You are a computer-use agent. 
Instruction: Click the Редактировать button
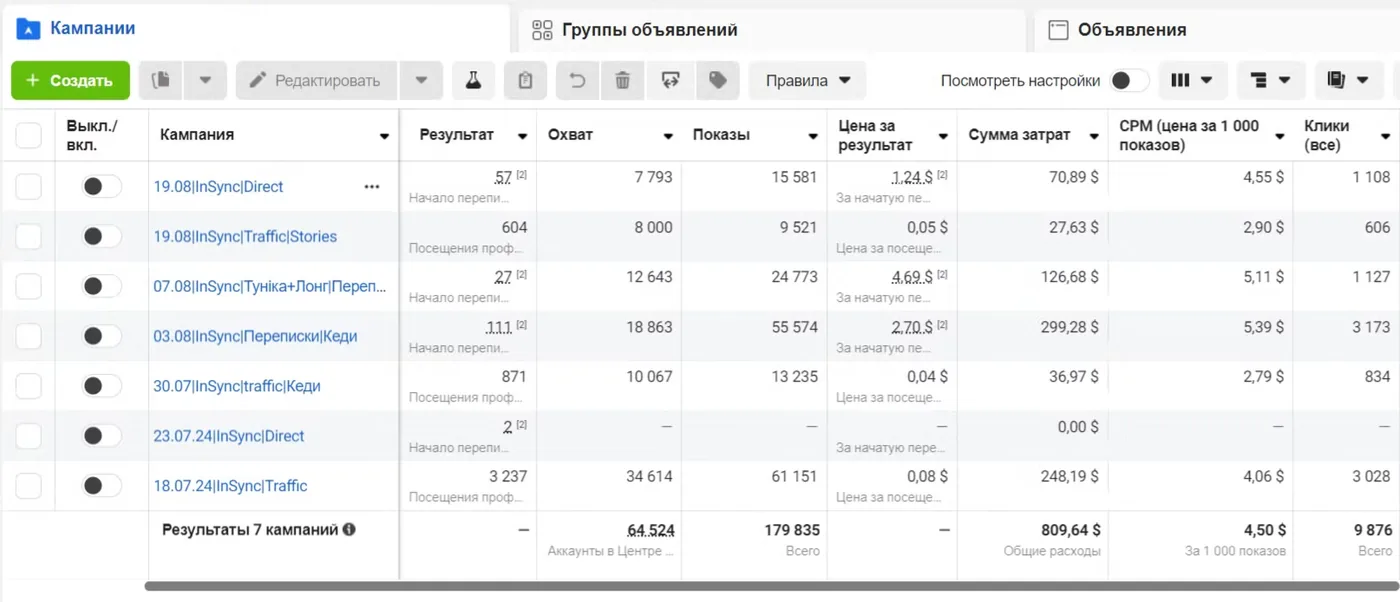coord(317,81)
